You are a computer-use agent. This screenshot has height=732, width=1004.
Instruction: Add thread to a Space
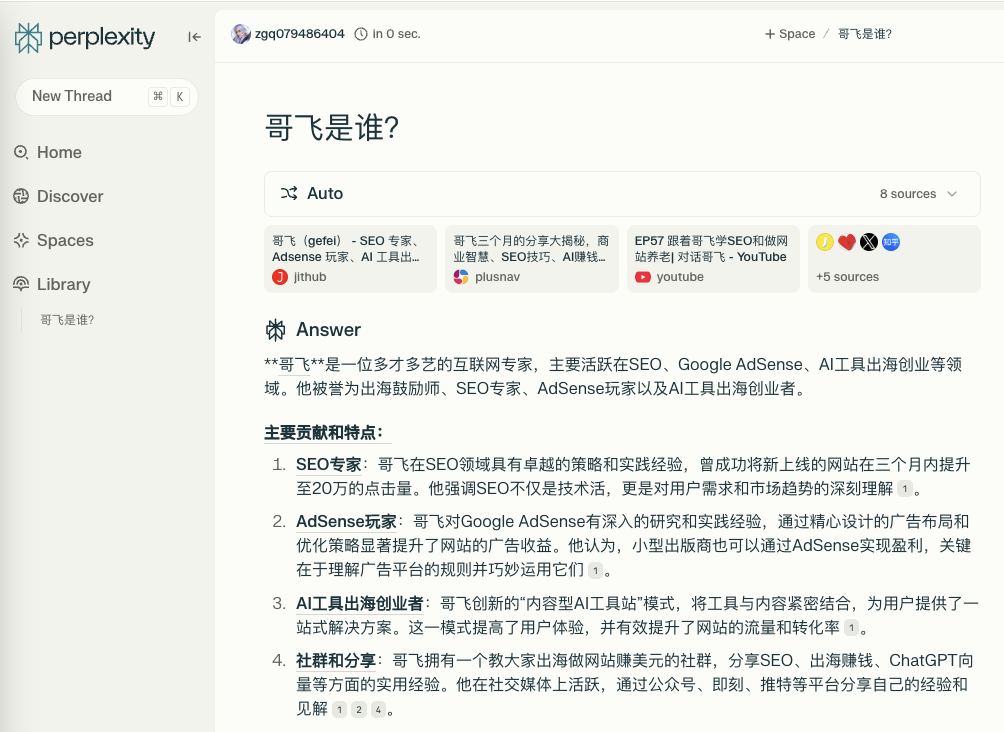[x=789, y=34]
